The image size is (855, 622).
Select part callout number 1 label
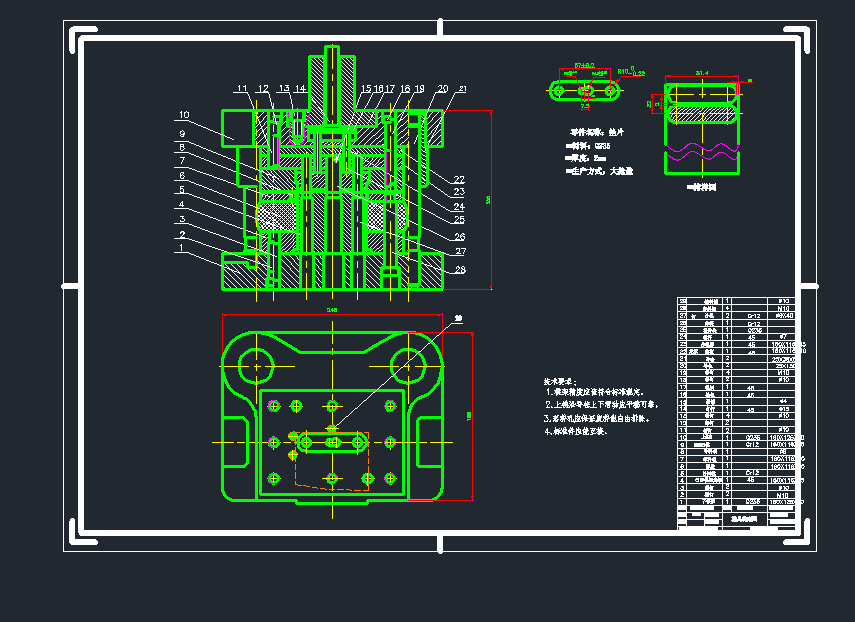[x=181, y=247]
